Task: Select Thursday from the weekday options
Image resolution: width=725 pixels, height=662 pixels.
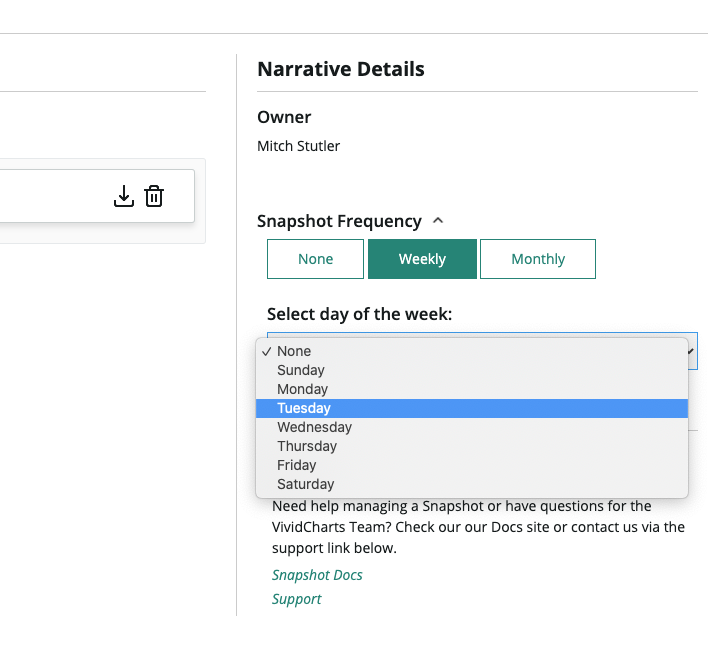Action: (x=472, y=446)
